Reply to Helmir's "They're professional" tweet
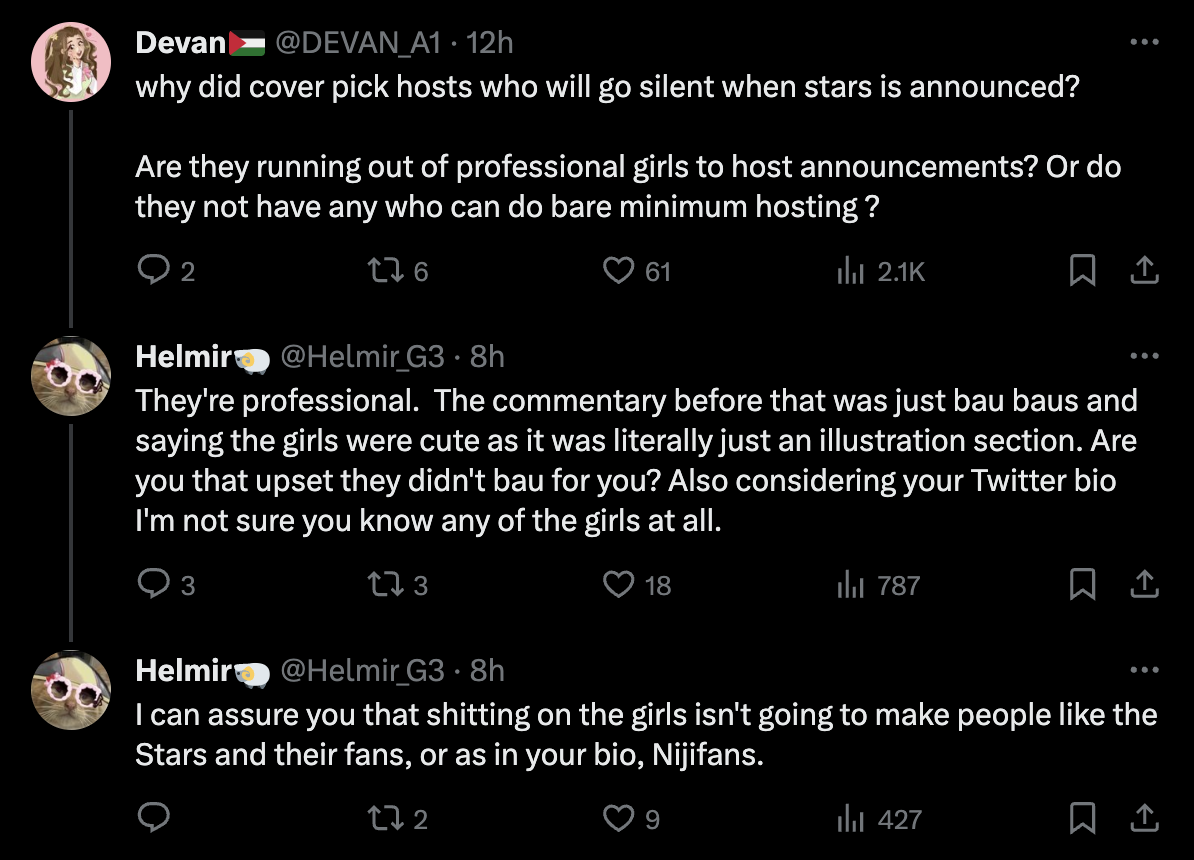 click(x=152, y=584)
